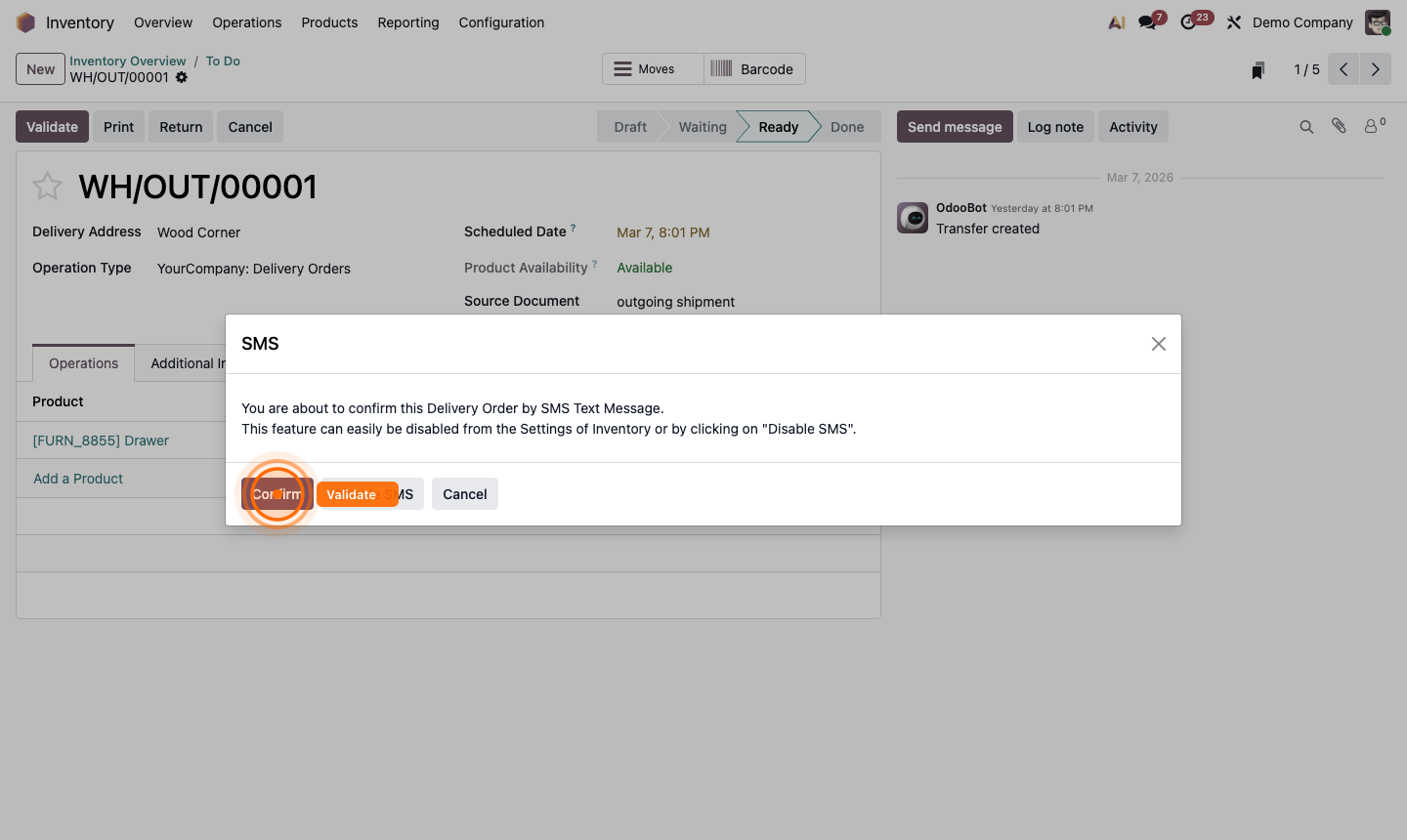Toggle the record bookmark
The image size is (1407, 840).
[1258, 69]
